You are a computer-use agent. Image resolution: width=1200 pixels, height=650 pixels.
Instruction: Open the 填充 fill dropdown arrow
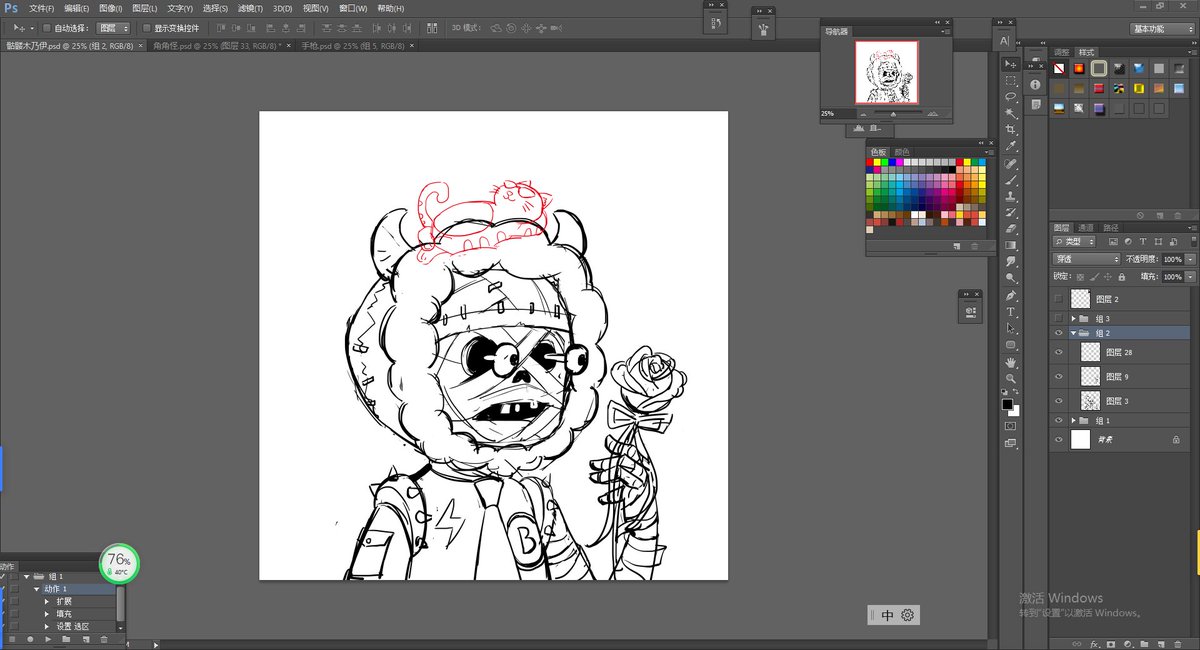[1190, 276]
